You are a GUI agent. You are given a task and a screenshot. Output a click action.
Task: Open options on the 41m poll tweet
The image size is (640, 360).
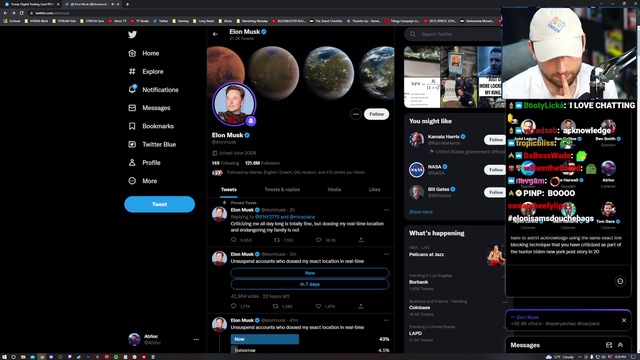[x=386, y=320]
